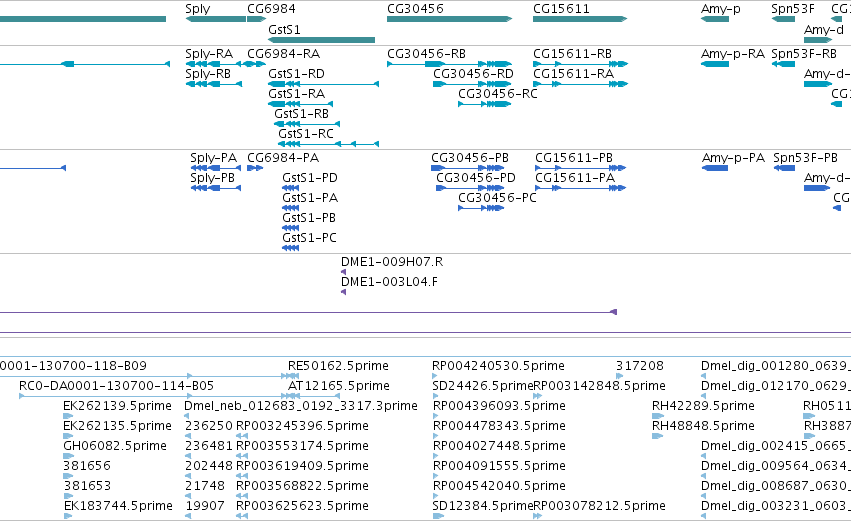Click EST RP003245396.5prime
The image size is (851, 521).
coord(302,426)
